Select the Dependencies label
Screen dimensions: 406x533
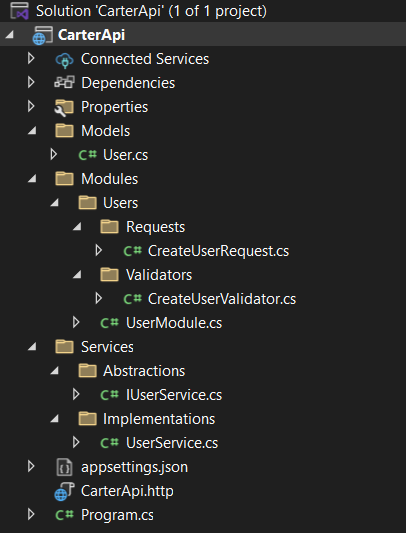tap(128, 83)
